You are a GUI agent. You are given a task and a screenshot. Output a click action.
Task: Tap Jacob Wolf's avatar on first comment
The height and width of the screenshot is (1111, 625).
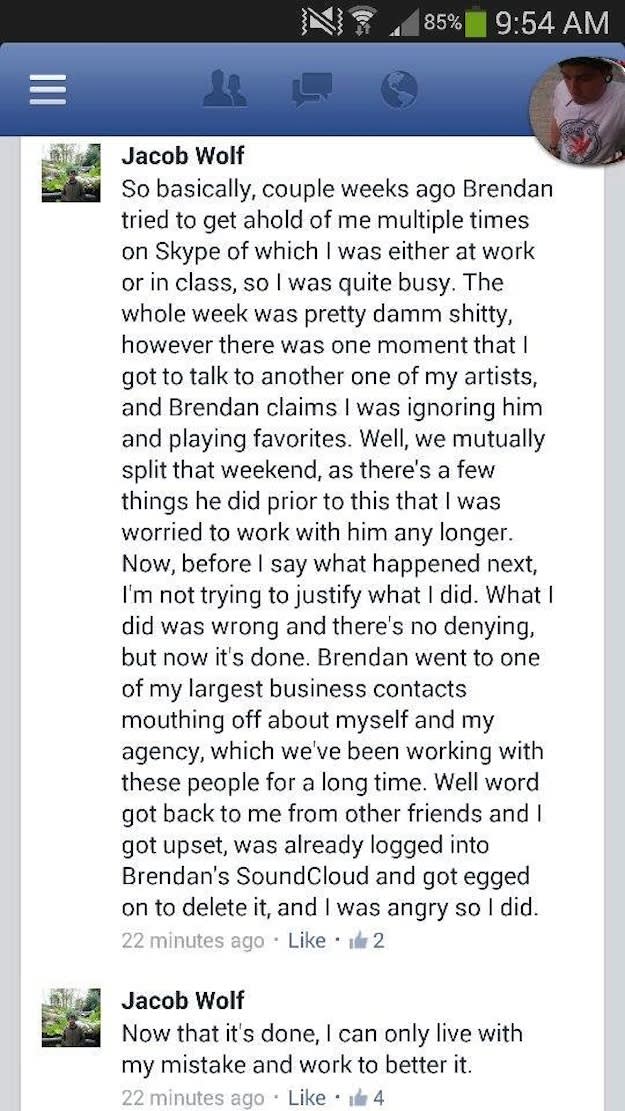pyautogui.click(x=71, y=173)
